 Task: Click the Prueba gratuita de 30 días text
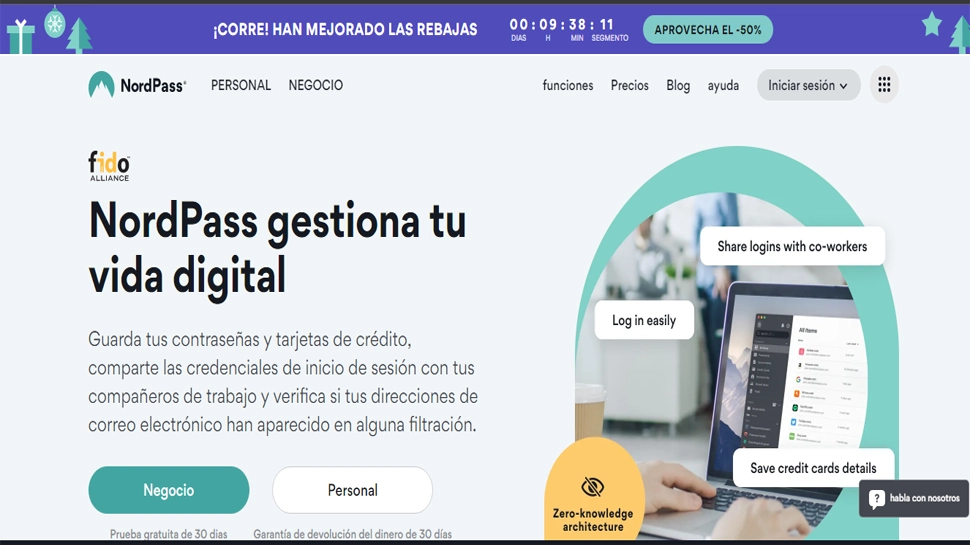168,534
